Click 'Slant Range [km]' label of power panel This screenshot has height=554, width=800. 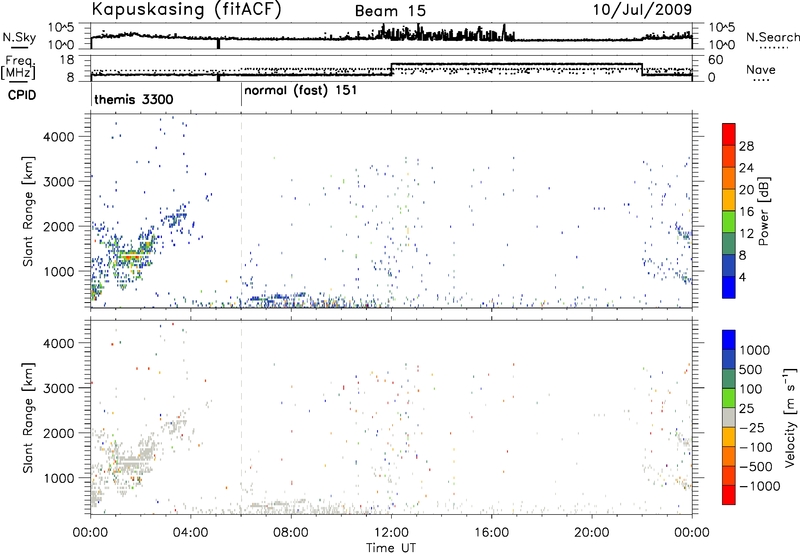[x=29, y=211]
